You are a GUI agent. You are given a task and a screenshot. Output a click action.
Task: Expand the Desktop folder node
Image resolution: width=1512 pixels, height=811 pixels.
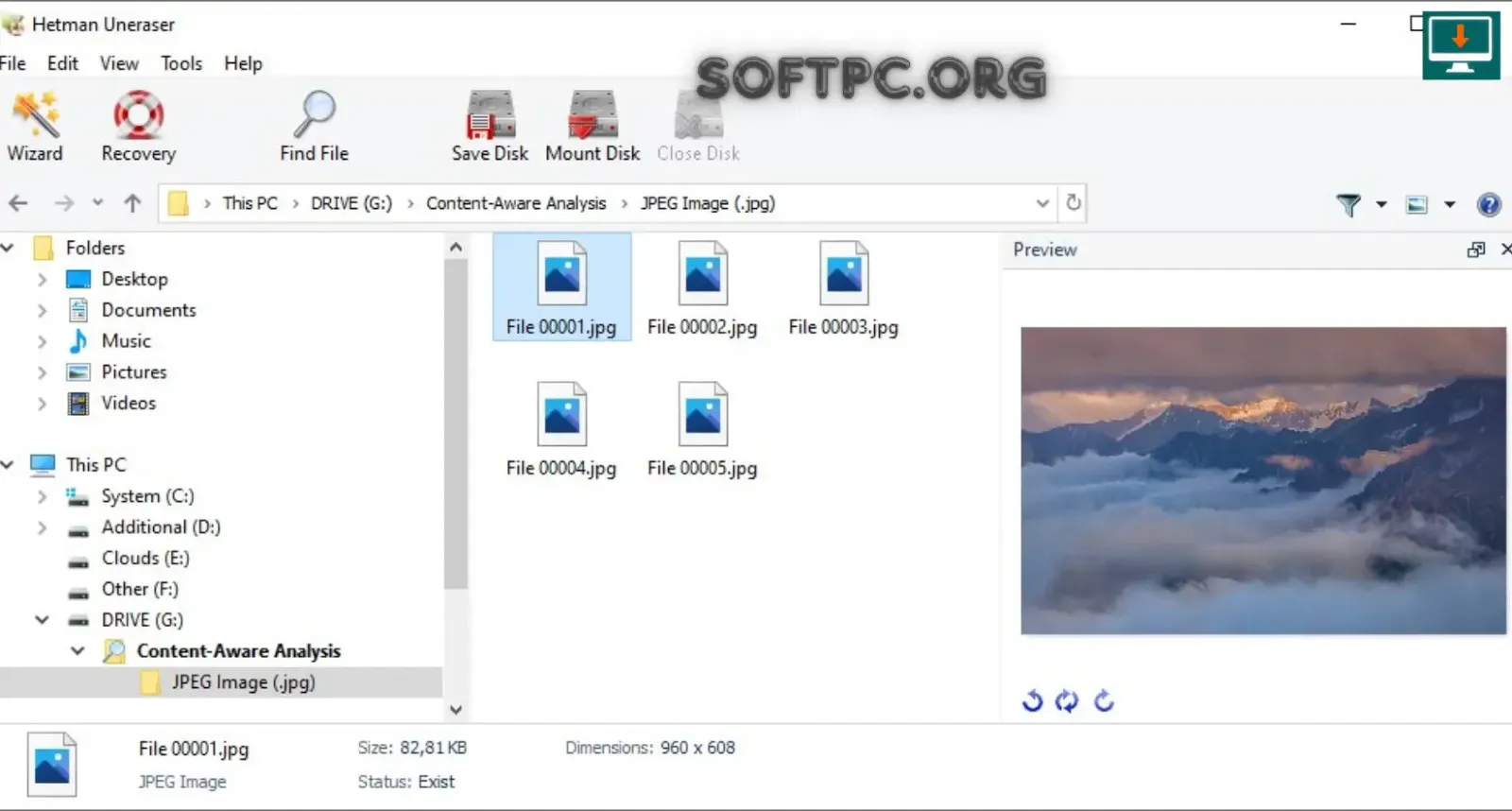(x=42, y=280)
